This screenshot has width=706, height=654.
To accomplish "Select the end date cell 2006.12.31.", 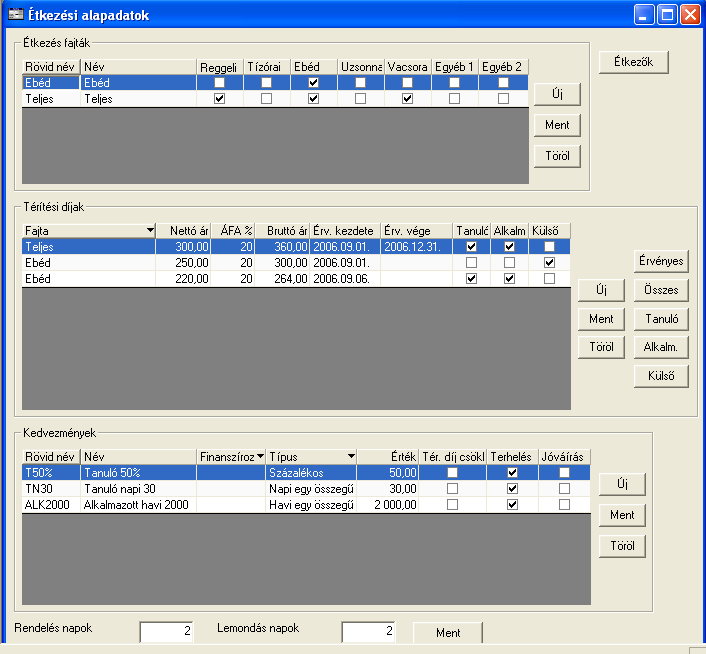I will [416, 247].
